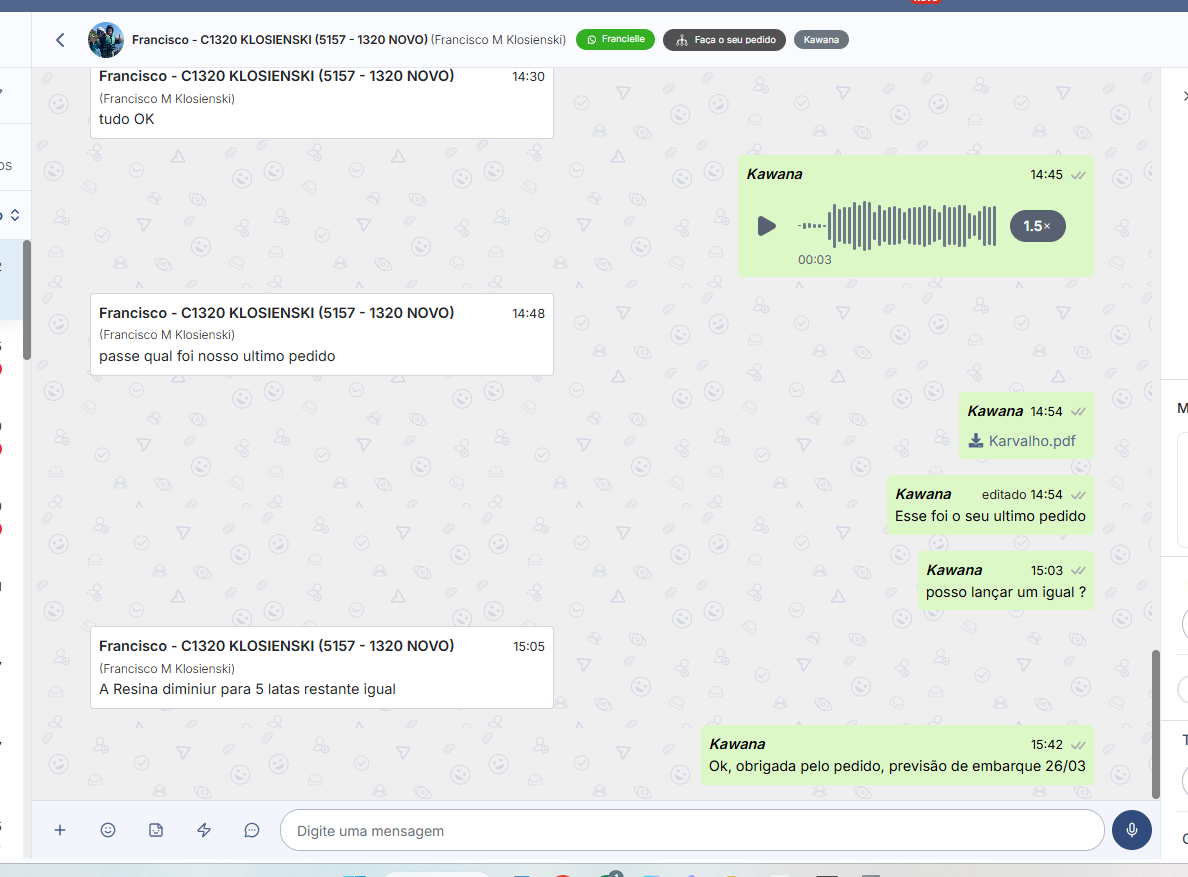
Task: Select the gray Kawana tag in header
Action: pos(821,40)
